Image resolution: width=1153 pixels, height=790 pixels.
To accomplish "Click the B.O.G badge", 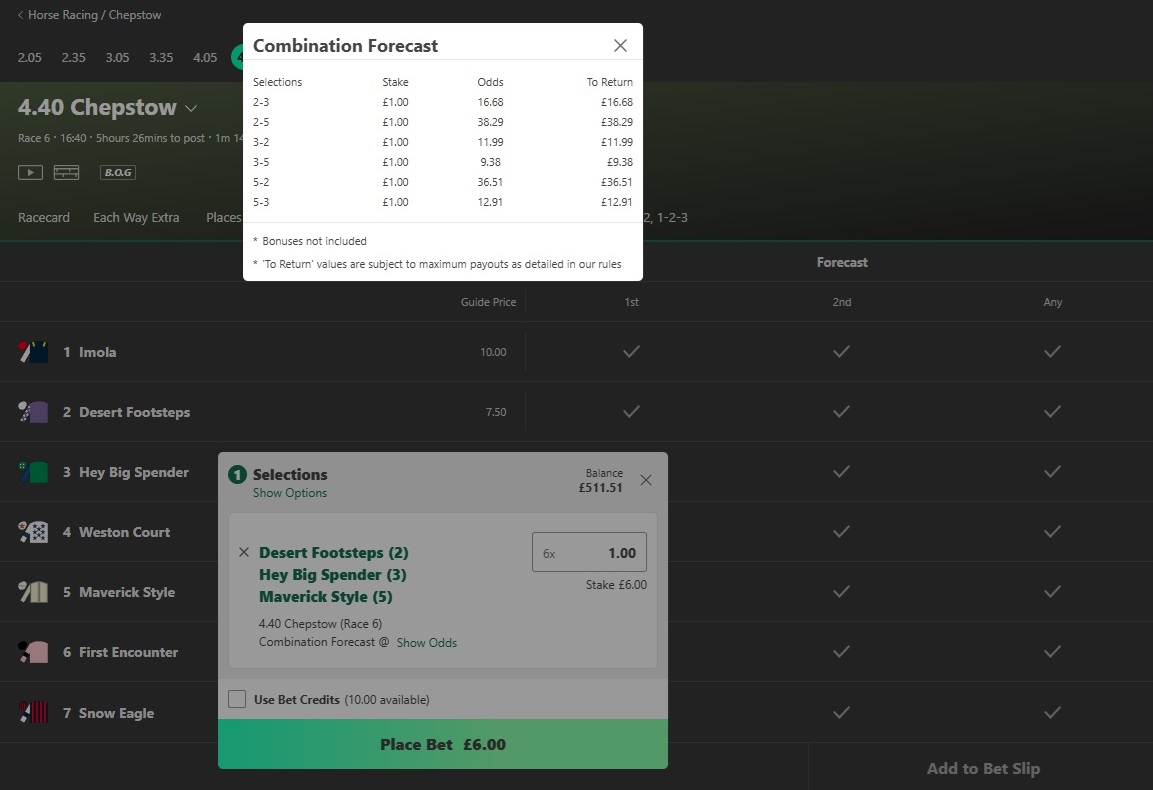I will point(117,172).
